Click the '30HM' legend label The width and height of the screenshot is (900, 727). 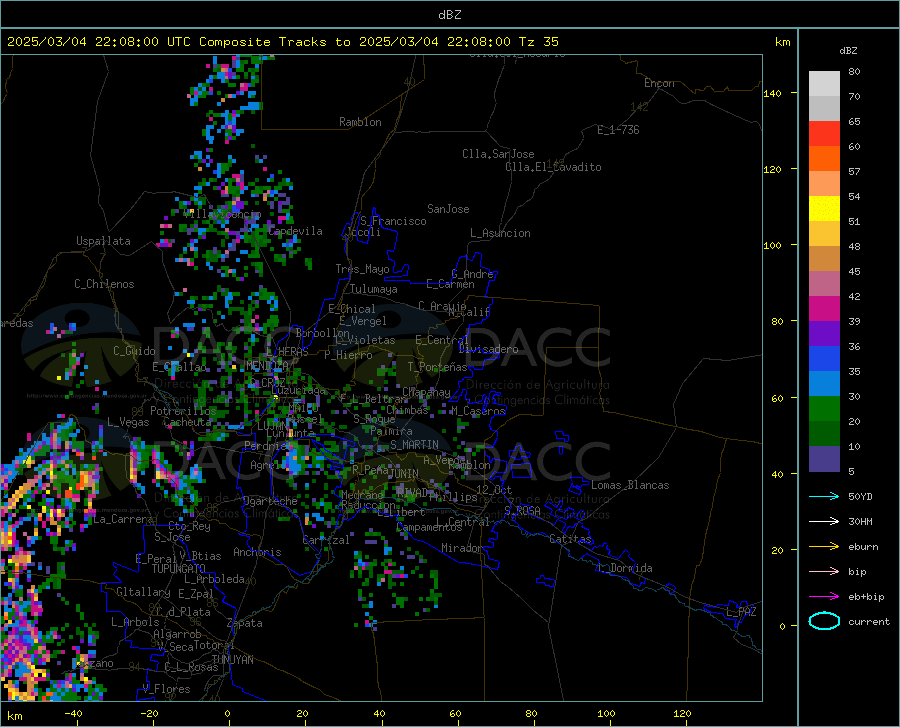point(860,522)
